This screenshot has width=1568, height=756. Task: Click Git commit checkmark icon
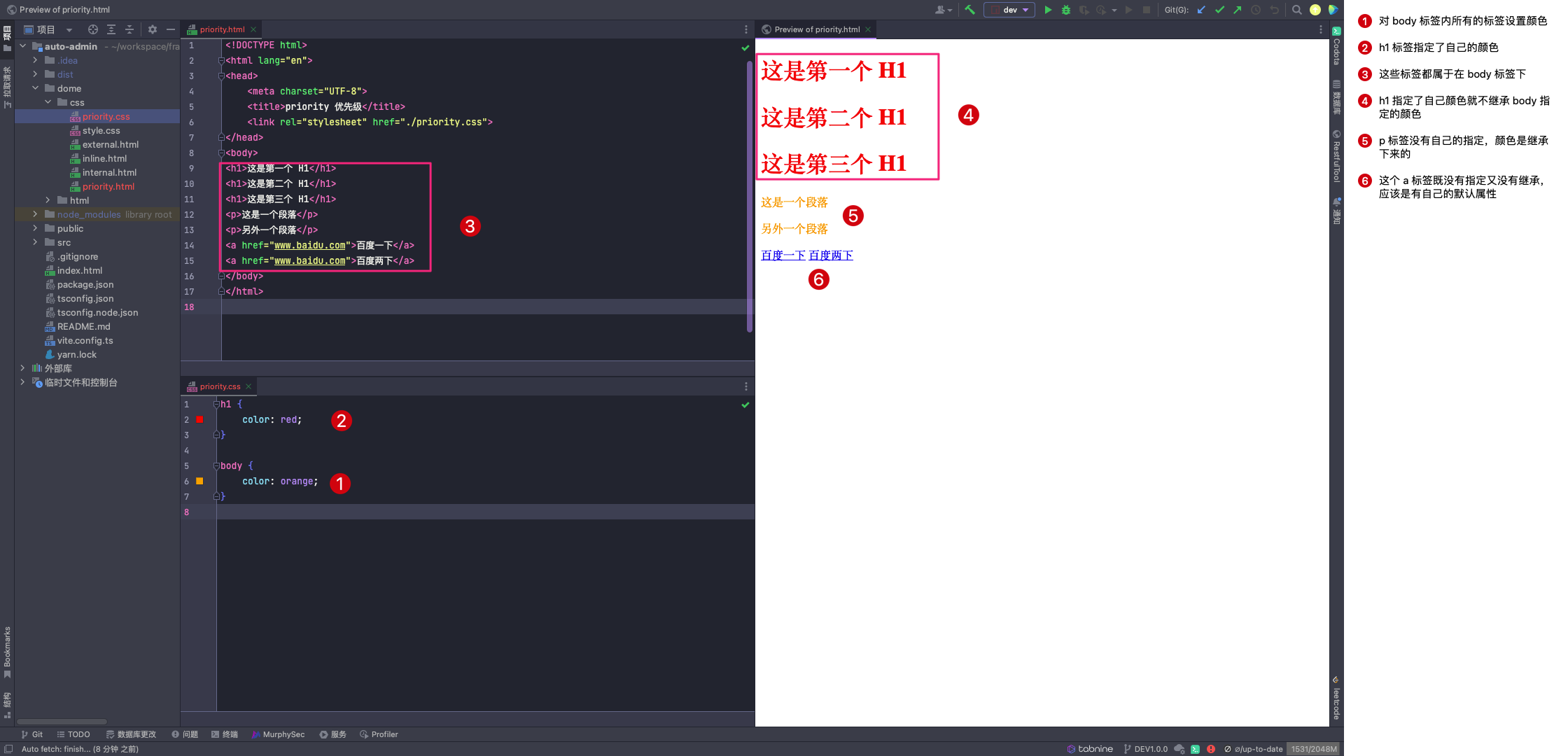pos(1219,10)
